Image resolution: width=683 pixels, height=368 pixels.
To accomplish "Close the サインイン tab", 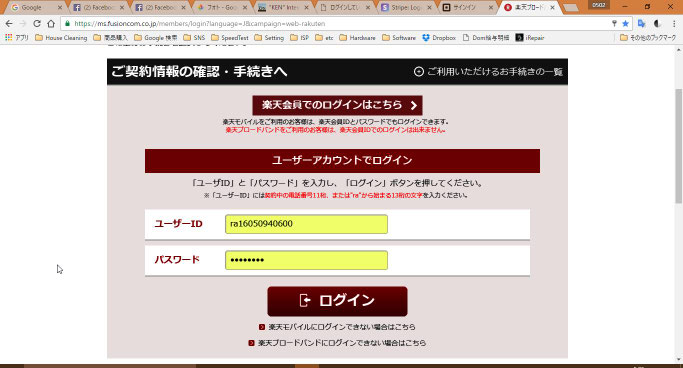I will click(x=491, y=7).
